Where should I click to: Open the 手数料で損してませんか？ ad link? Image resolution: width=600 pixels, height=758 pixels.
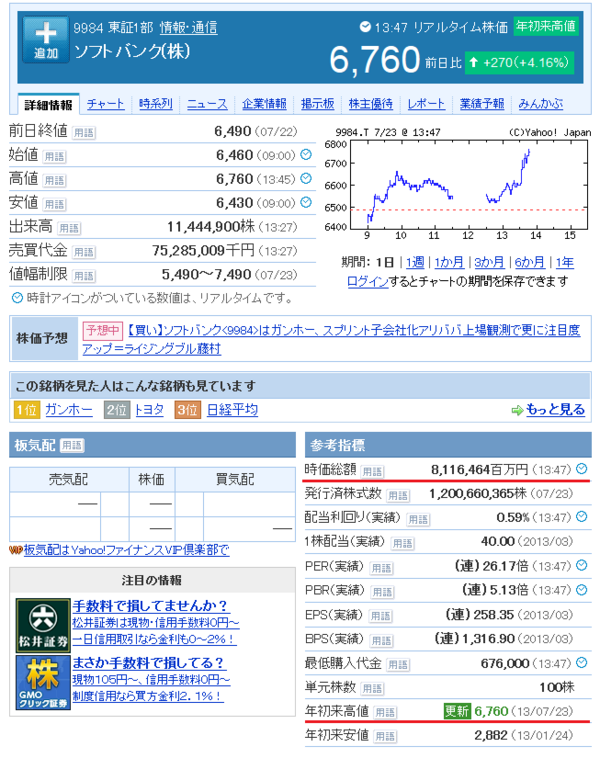[x=150, y=606]
